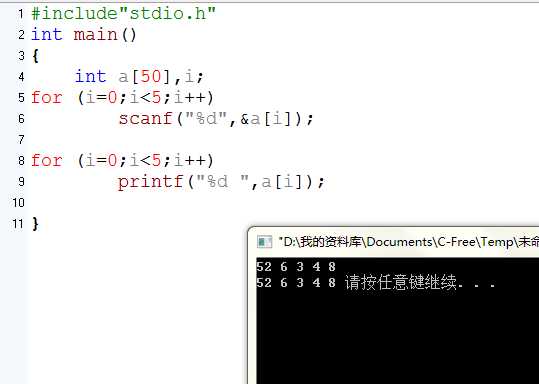This screenshot has height=384, width=539.
Task: Click the console window's title bar icon
Action: click(264, 242)
